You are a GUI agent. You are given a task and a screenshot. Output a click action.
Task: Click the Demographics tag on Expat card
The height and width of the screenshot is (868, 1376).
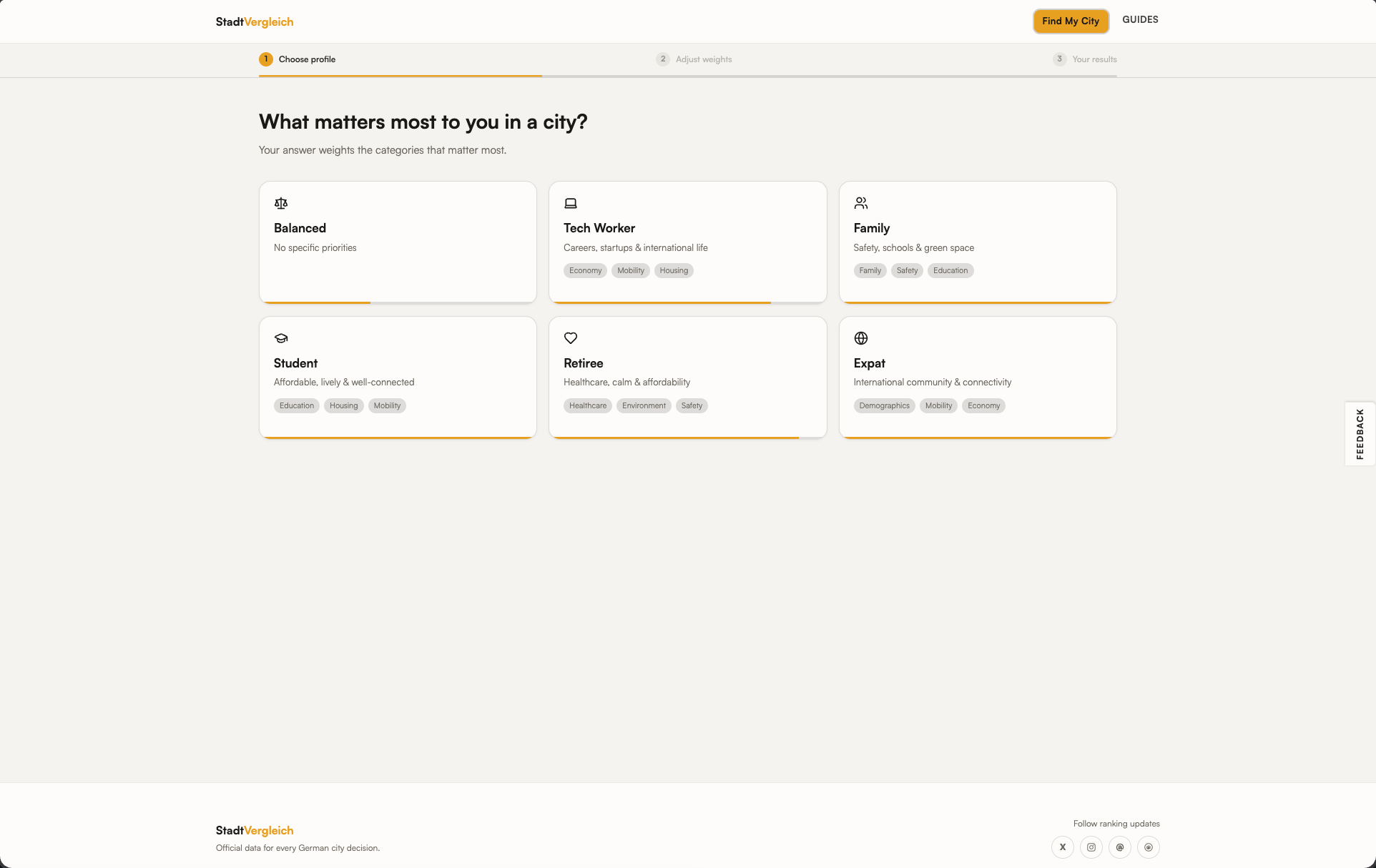pos(885,406)
